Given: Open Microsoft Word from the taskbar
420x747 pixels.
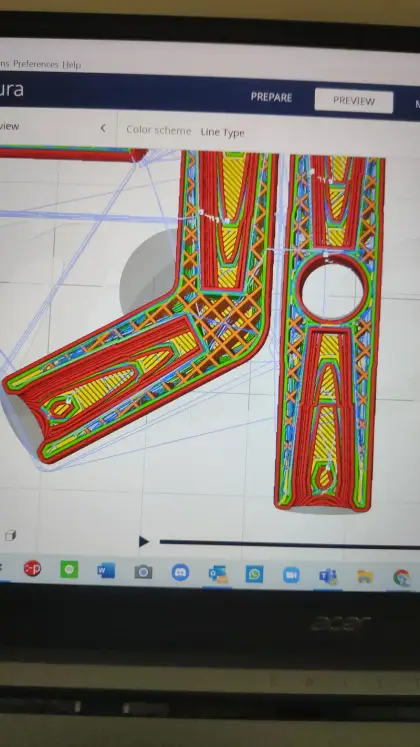Looking at the screenshot, I should [106, 570].
